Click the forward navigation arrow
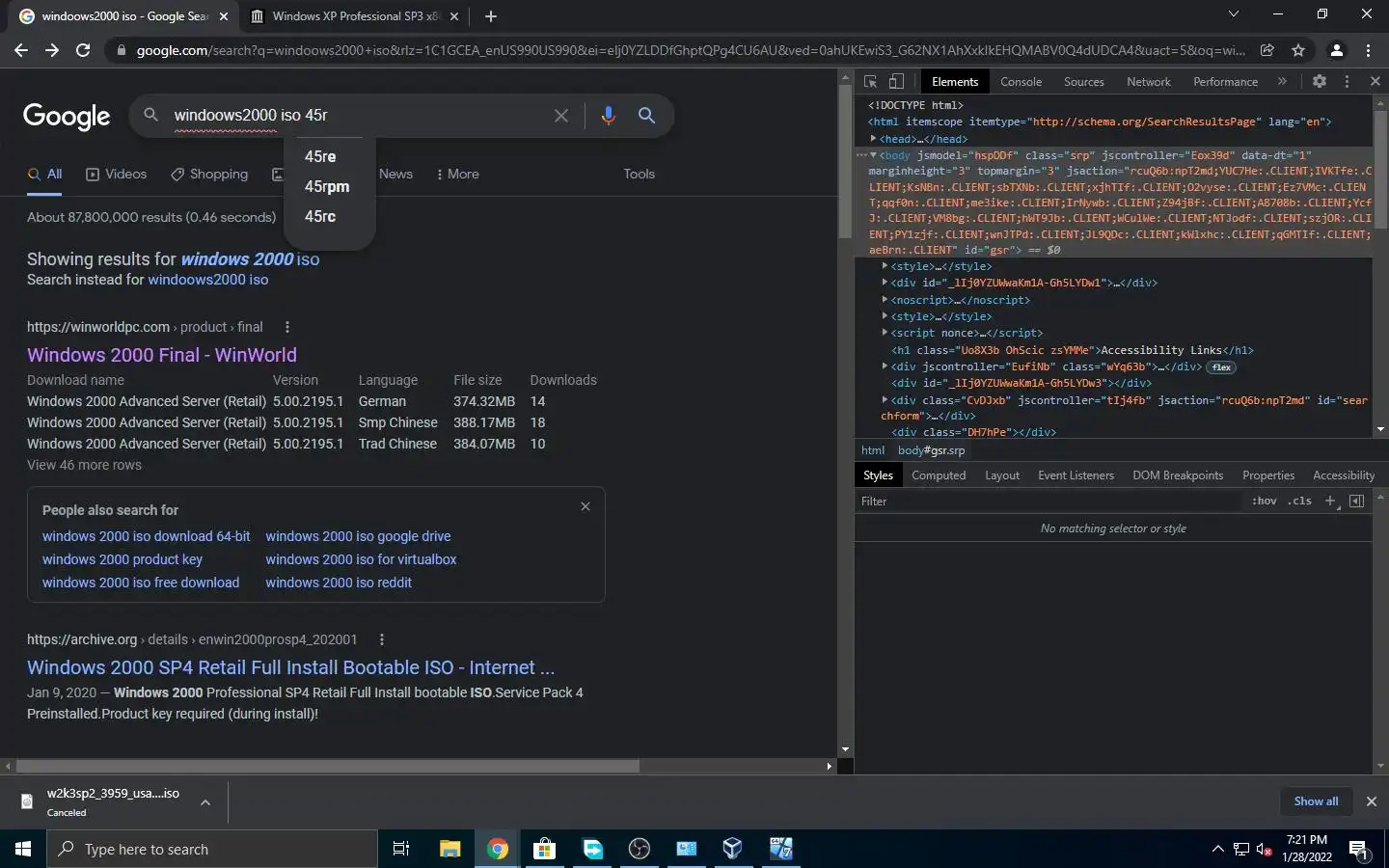 pos(52,50)
